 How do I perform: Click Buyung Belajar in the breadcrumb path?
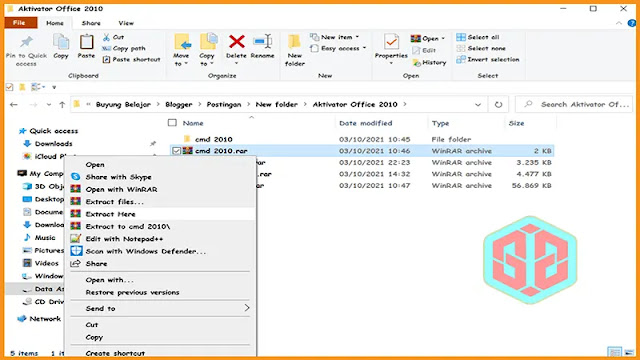tap(123, 104)
